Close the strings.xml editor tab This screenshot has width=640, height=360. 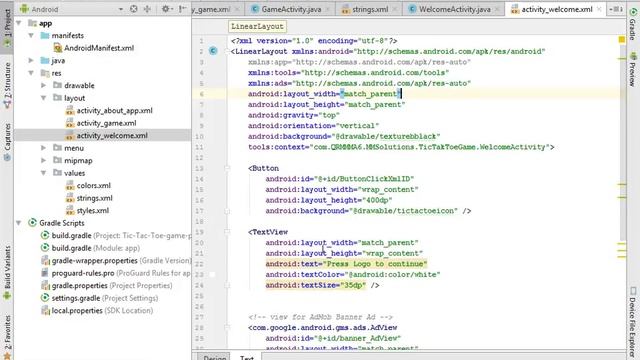point(395,9)
